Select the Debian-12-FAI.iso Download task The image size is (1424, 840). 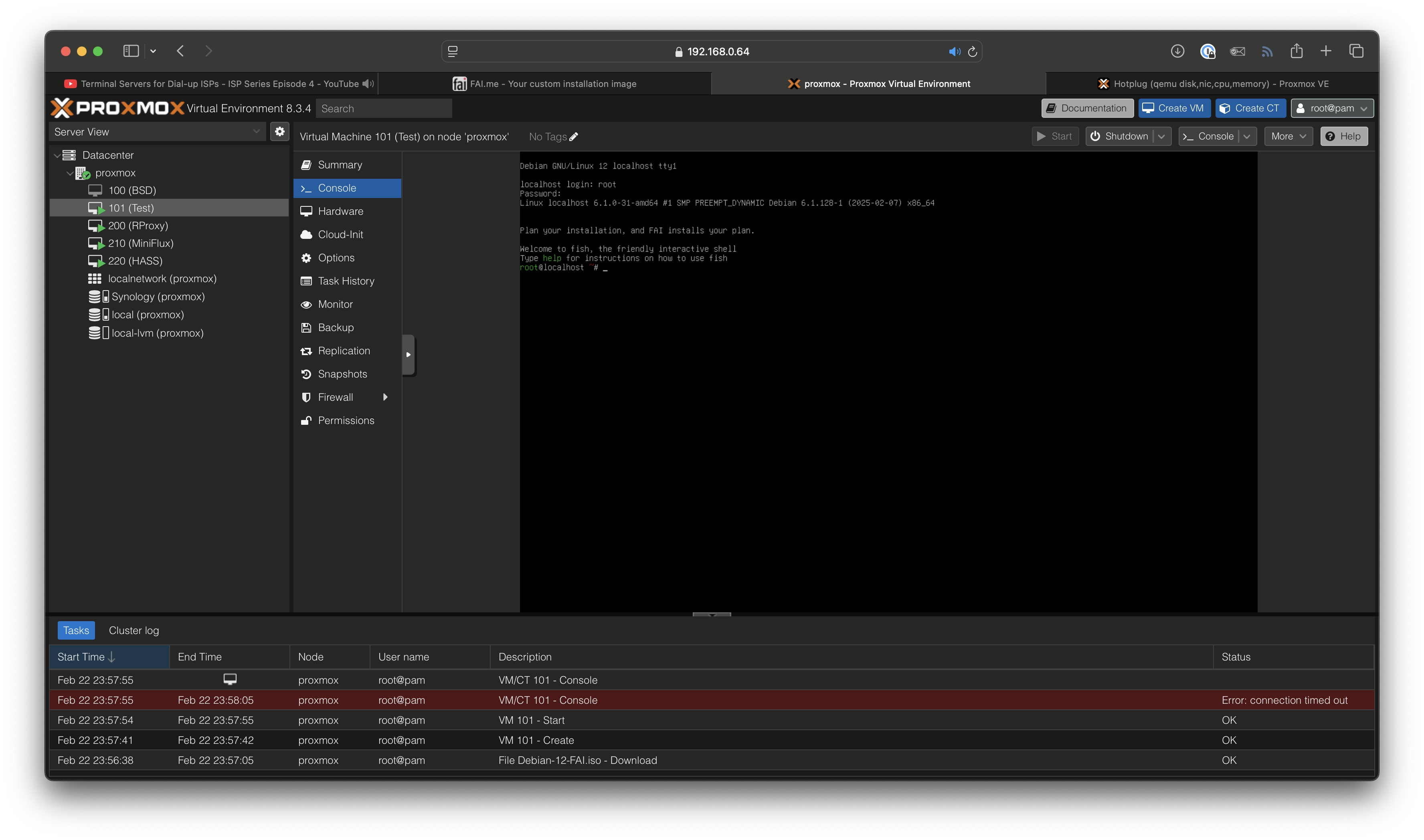[x=712, y=759]
